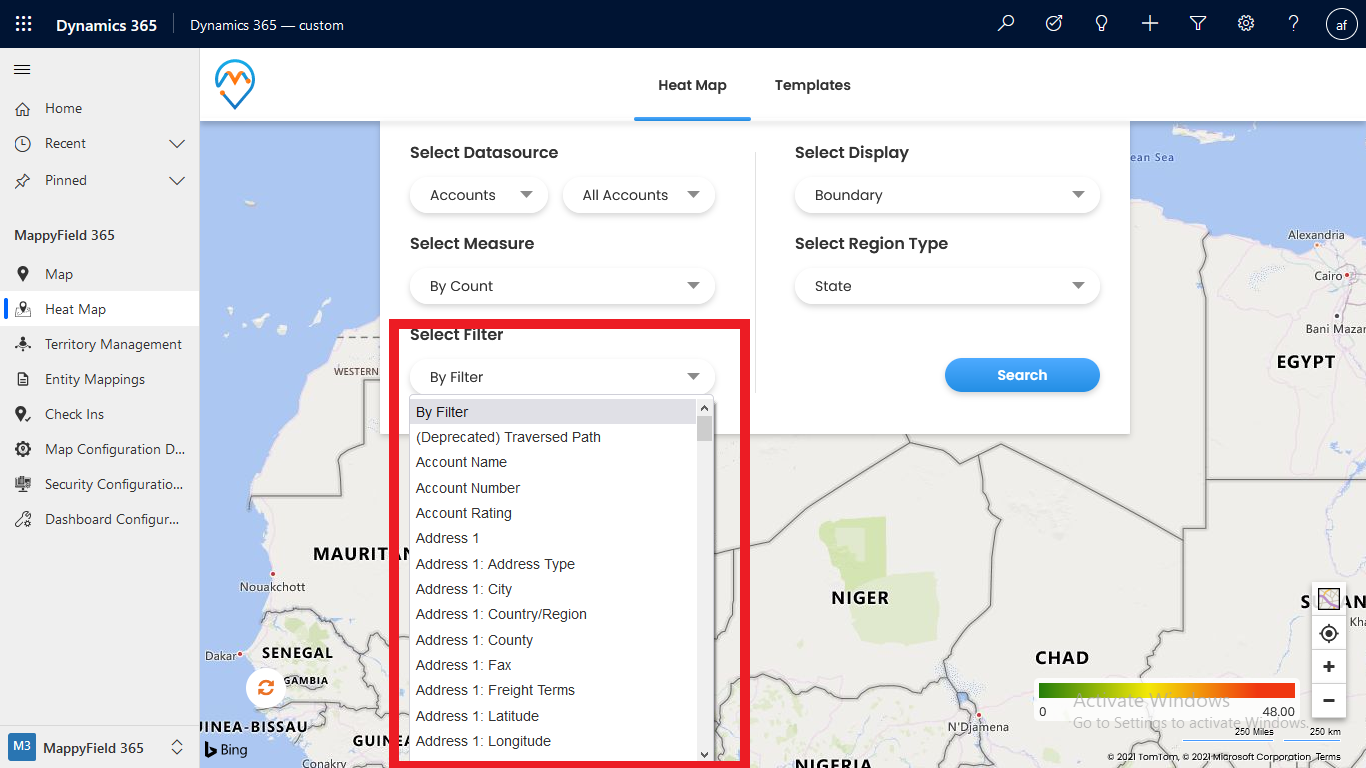
Task: Select 'Account Name' filter option
Action: pos(553,462)
